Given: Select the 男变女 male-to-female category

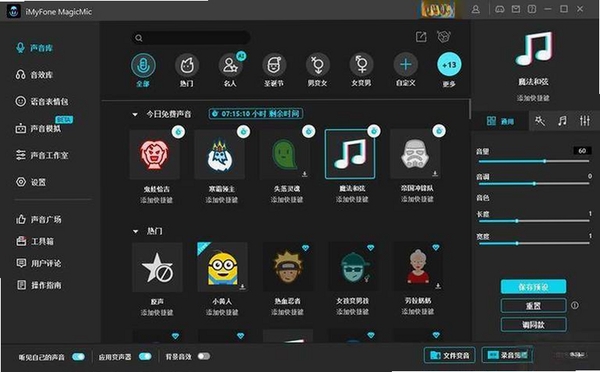Looking at the screenshot, I should 318,70.
